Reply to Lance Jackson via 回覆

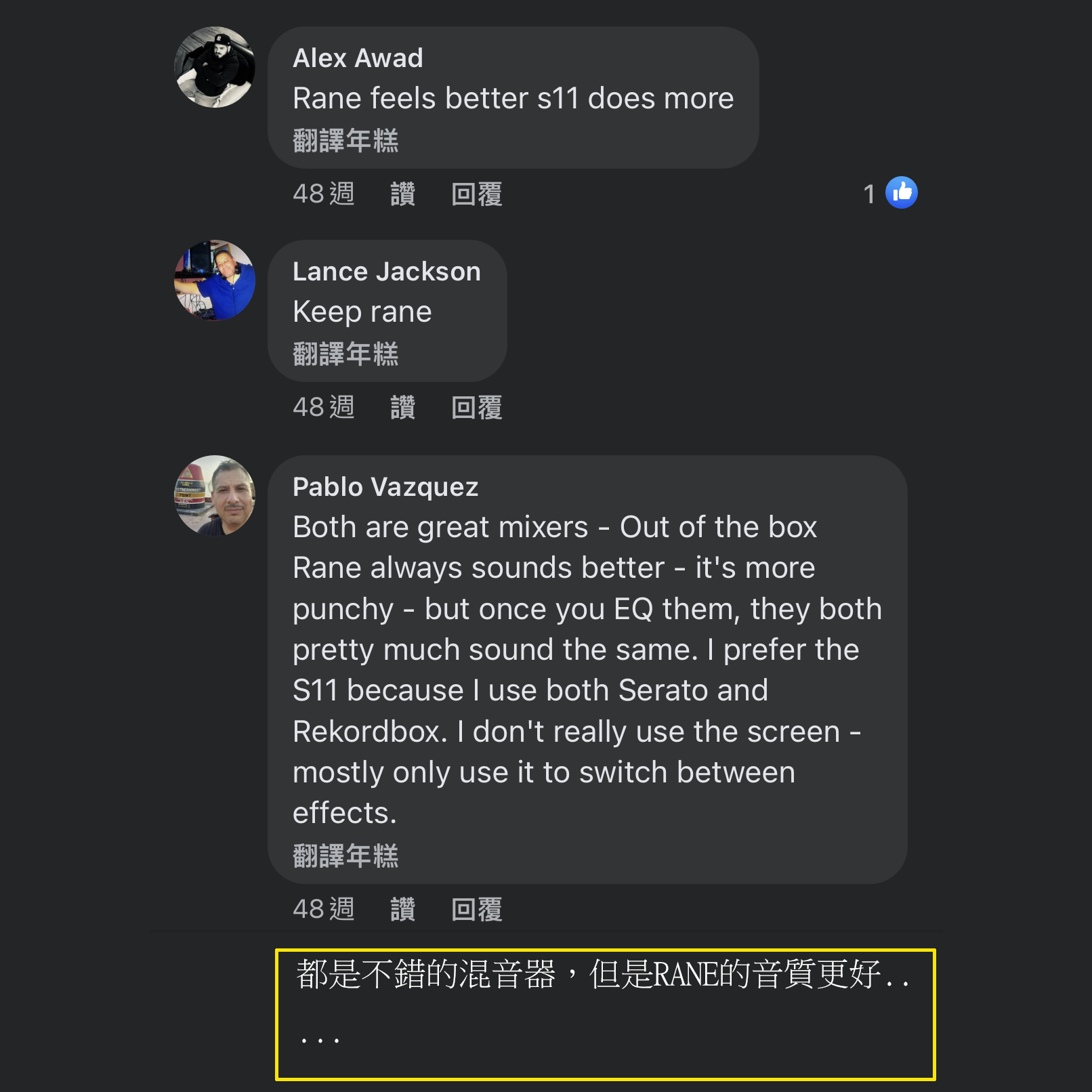tap(477, 408)
